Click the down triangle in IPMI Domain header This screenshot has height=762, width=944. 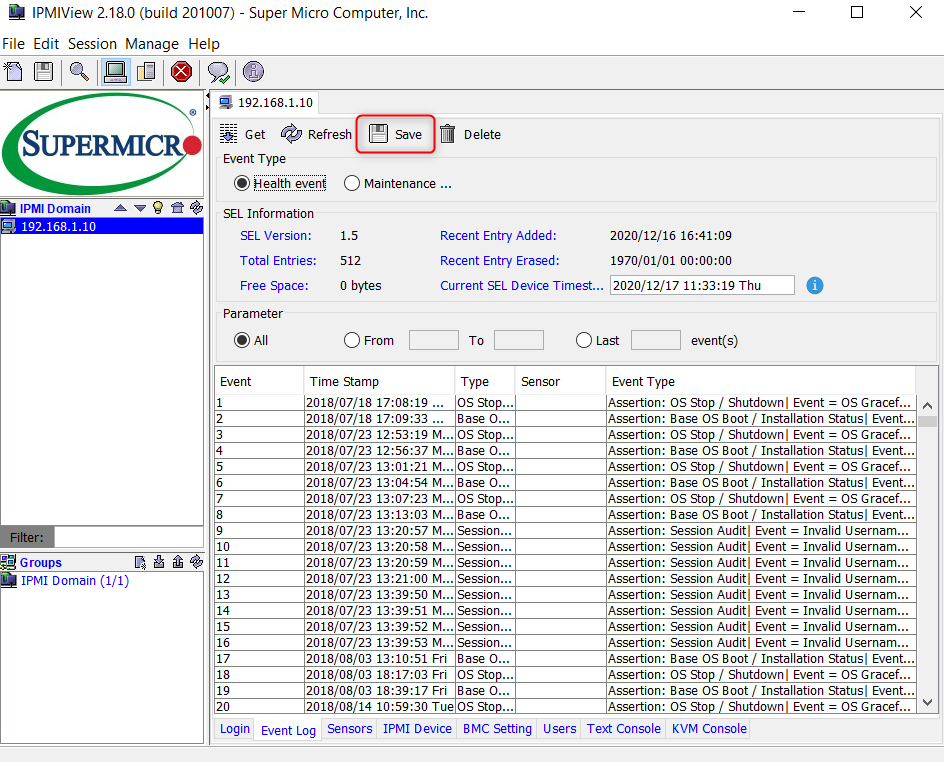139,208
